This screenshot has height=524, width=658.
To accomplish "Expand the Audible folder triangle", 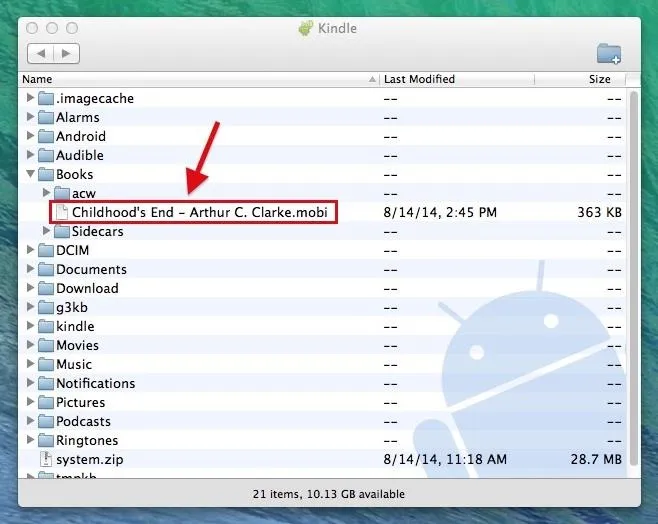I will 30,155.
